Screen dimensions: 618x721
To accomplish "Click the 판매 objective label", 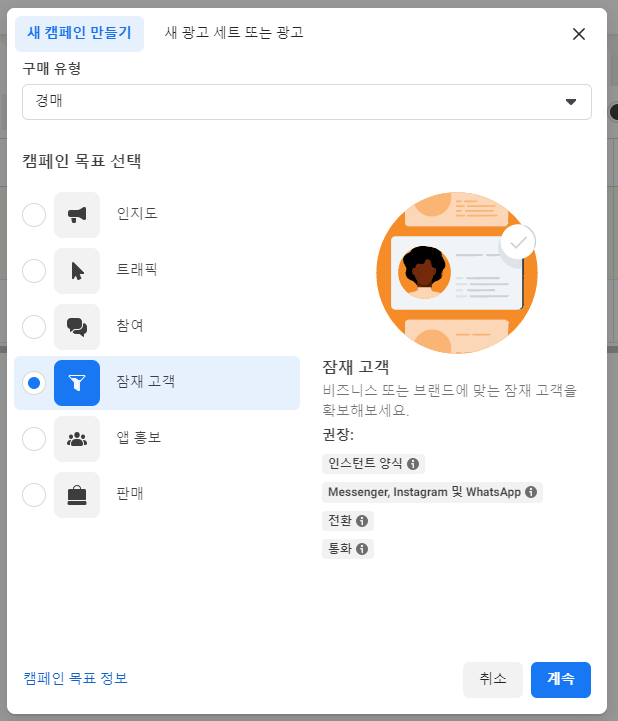I will click(130, 494).
